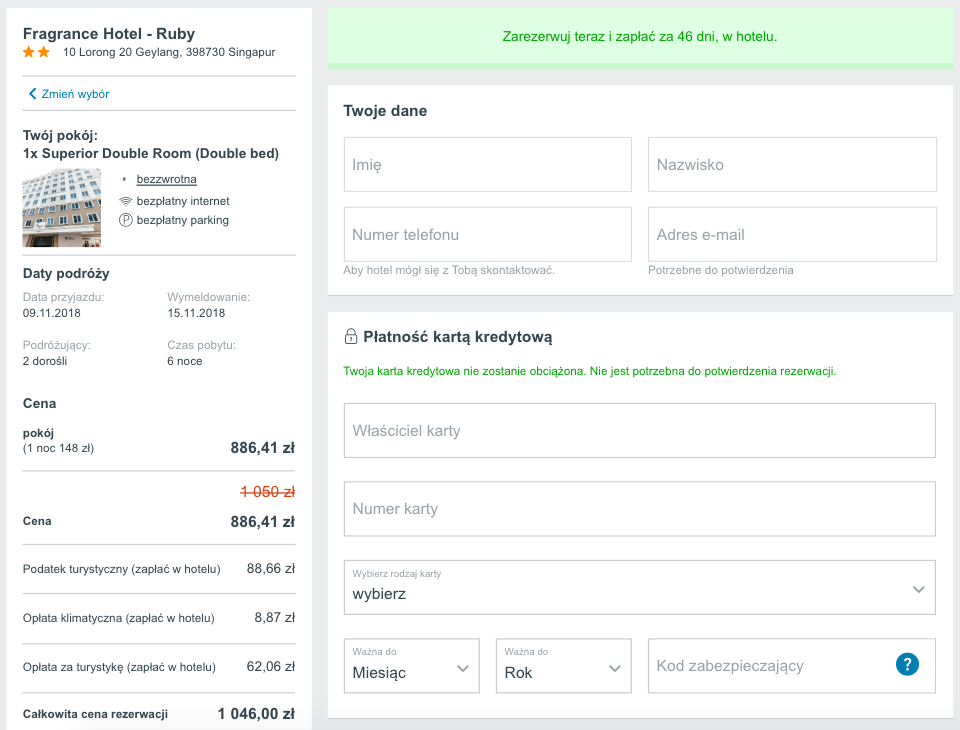
Task: Click the parking icon next to bezpłatny parking
Action: tap(126, 220)
